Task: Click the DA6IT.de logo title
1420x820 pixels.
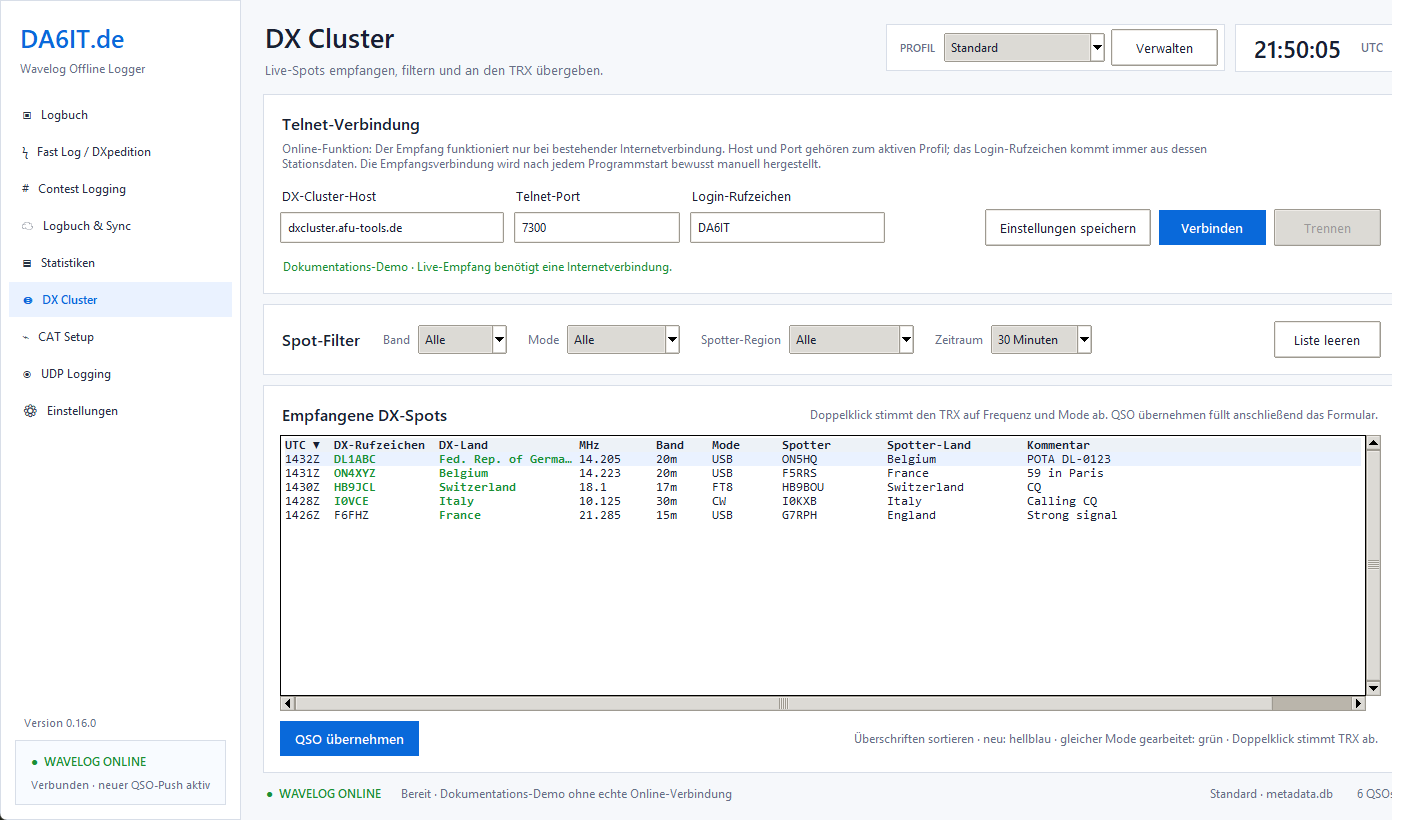Action: pos(73,39)
